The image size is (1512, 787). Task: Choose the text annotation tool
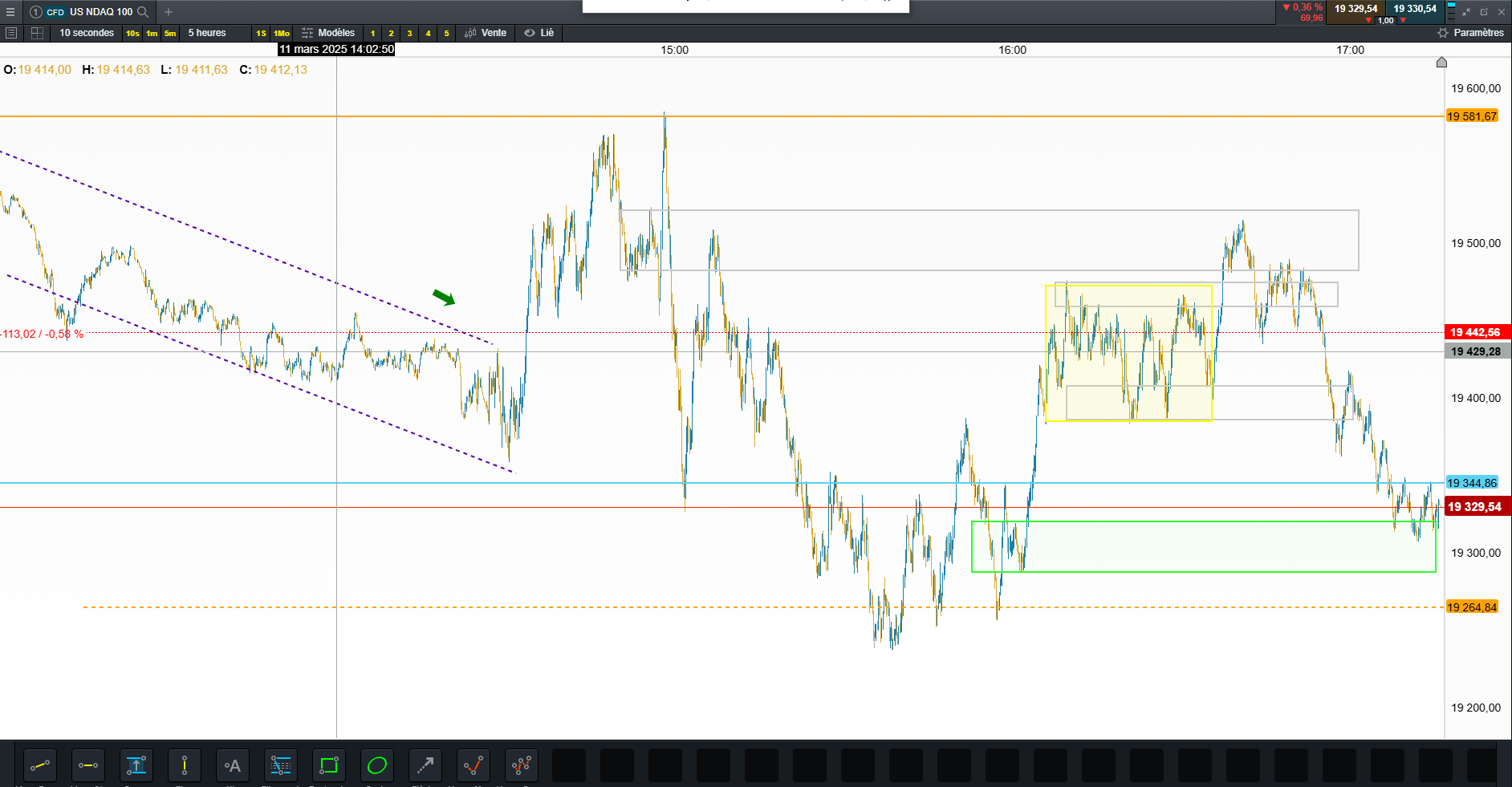click(x=233, y=765)
